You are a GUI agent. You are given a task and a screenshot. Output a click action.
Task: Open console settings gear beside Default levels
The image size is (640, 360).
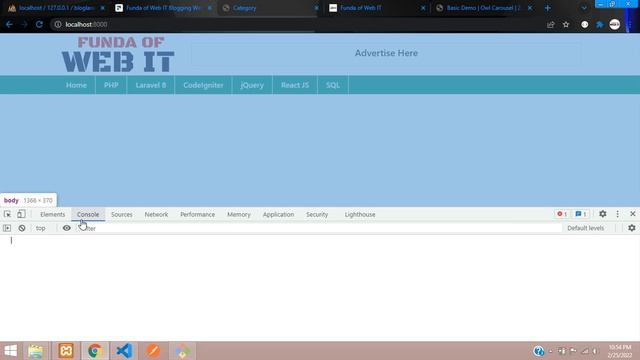pyautogui.click(x=631, y=228)
